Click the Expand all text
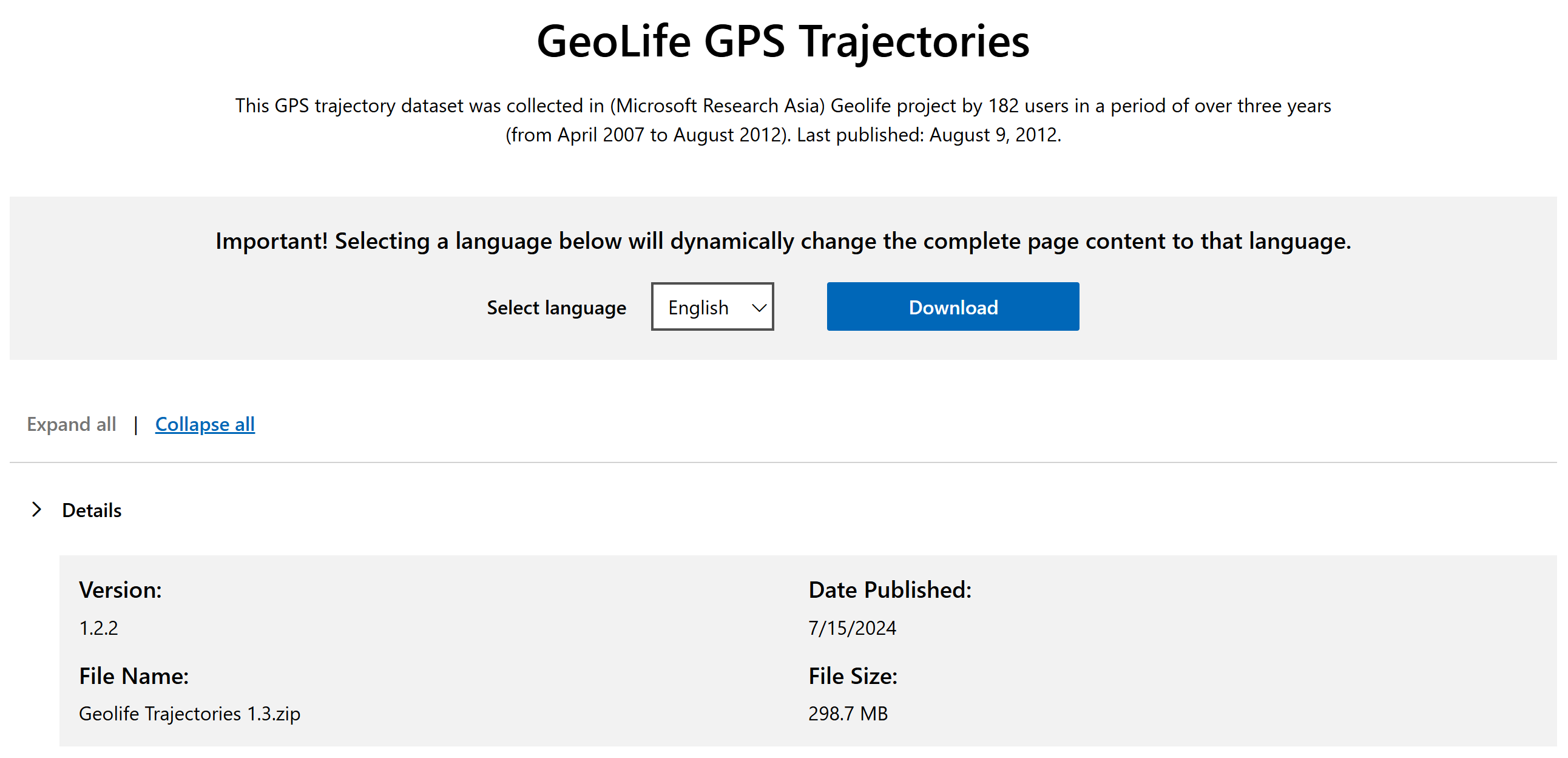Viewport: 1568px width, 758px height. coord(71,424)
